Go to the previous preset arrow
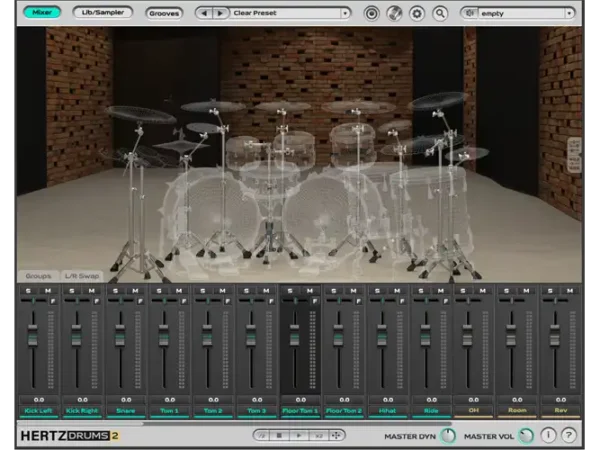 pos(204,13)
